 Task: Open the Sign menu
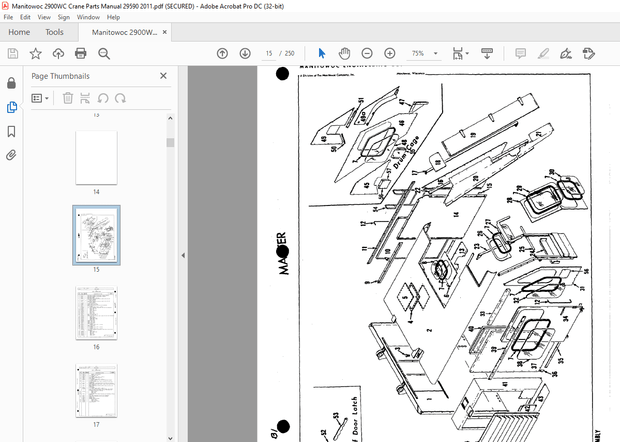tap(64, 17)
